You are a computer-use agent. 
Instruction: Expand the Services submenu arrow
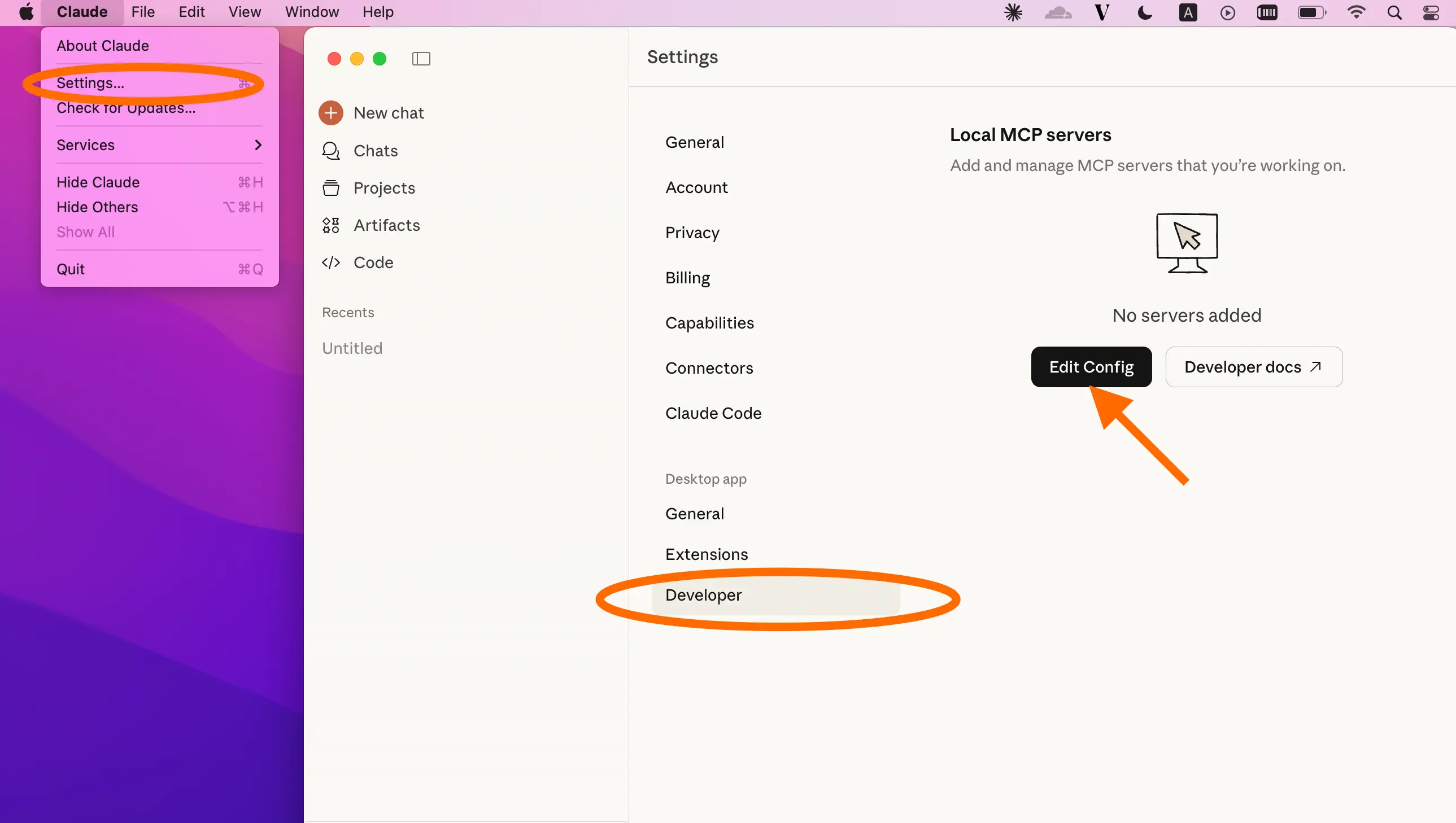[259, 145]
